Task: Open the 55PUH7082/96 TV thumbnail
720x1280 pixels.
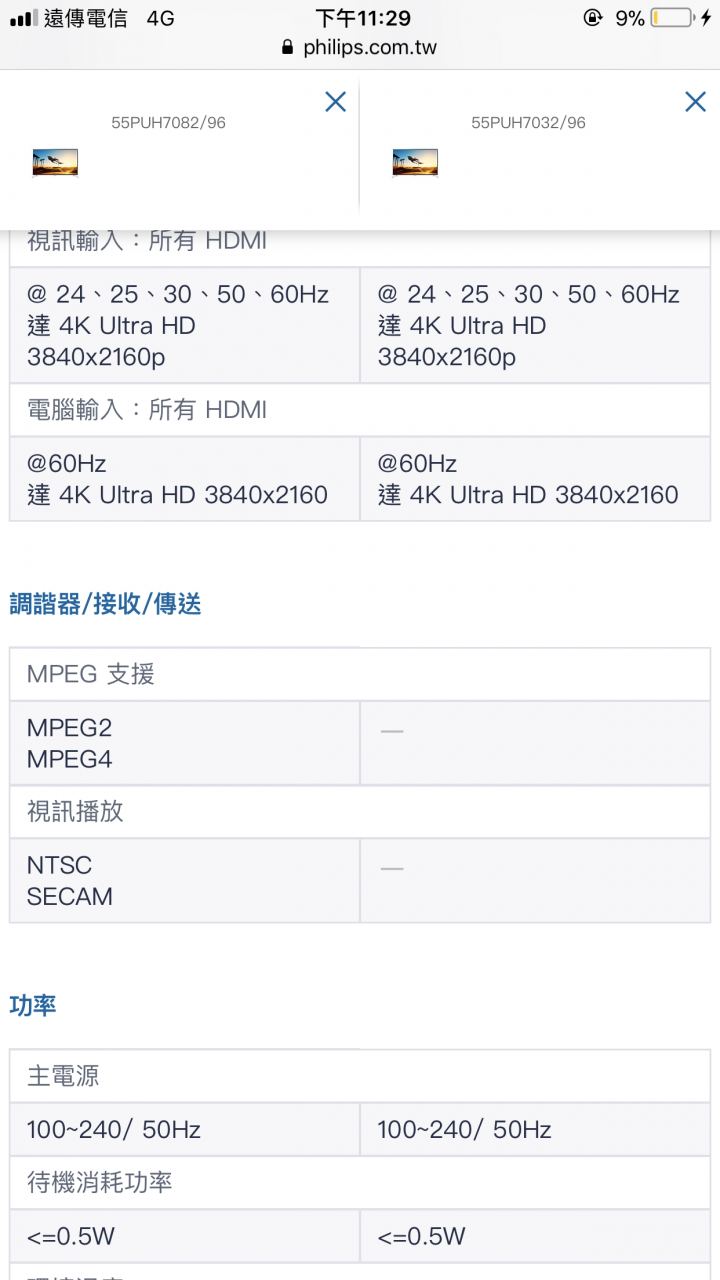Action: [x=55, y=162]
